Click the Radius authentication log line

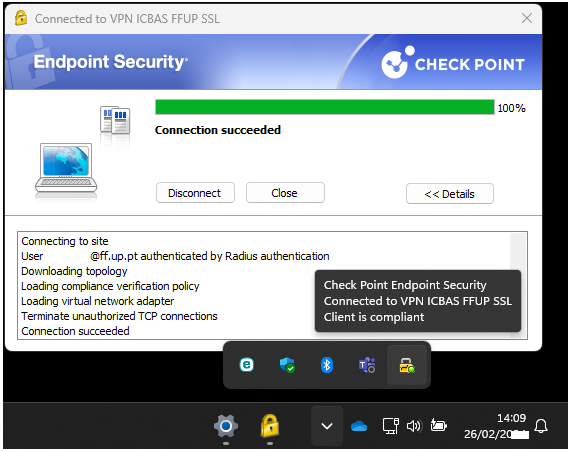pyautogui.click(x=175, y=256)
